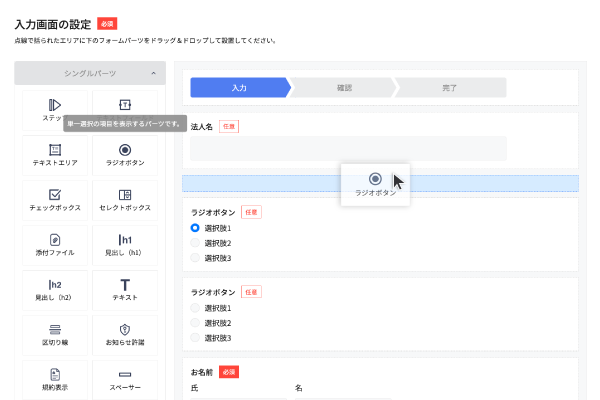600x400 pixels.
Task: Click the 名 name label
Action: (x=298, y=388)
